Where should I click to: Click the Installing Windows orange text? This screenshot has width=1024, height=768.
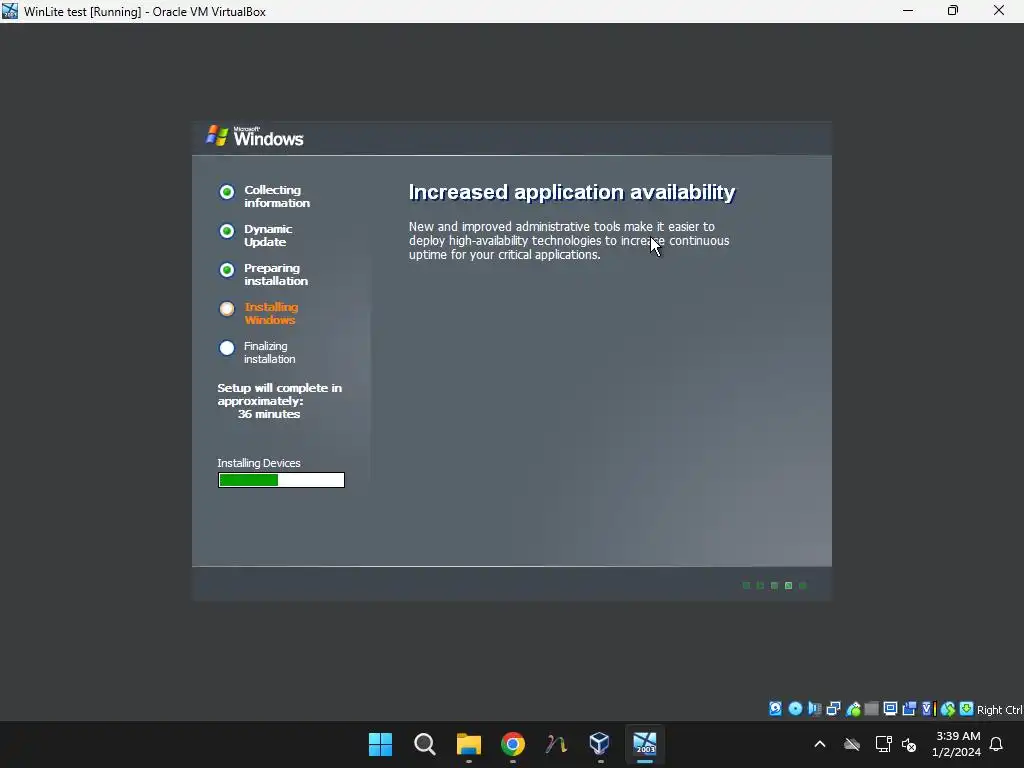tap(271, 313)
